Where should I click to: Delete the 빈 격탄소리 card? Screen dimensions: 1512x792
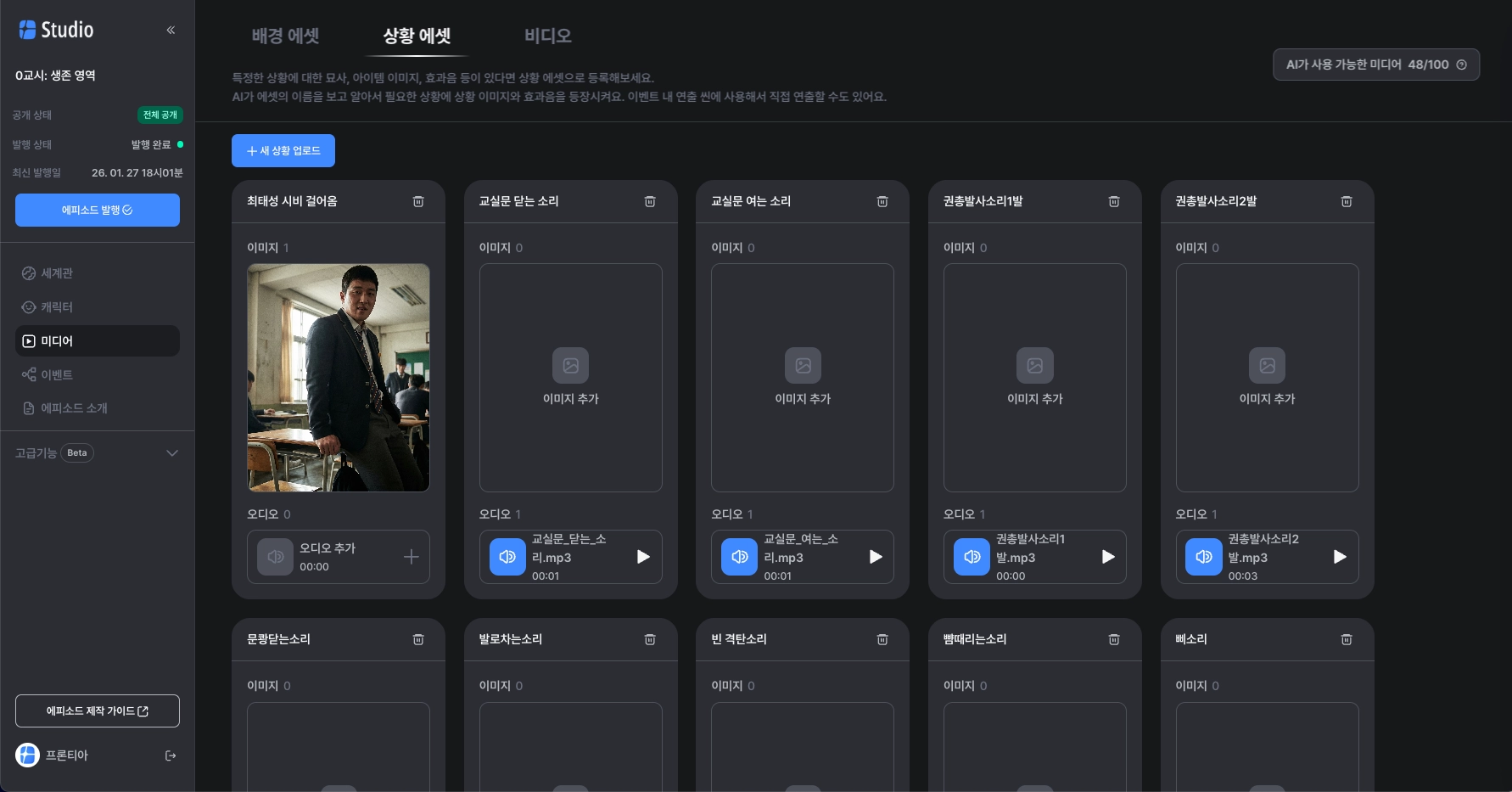click(x=882, y=639)
